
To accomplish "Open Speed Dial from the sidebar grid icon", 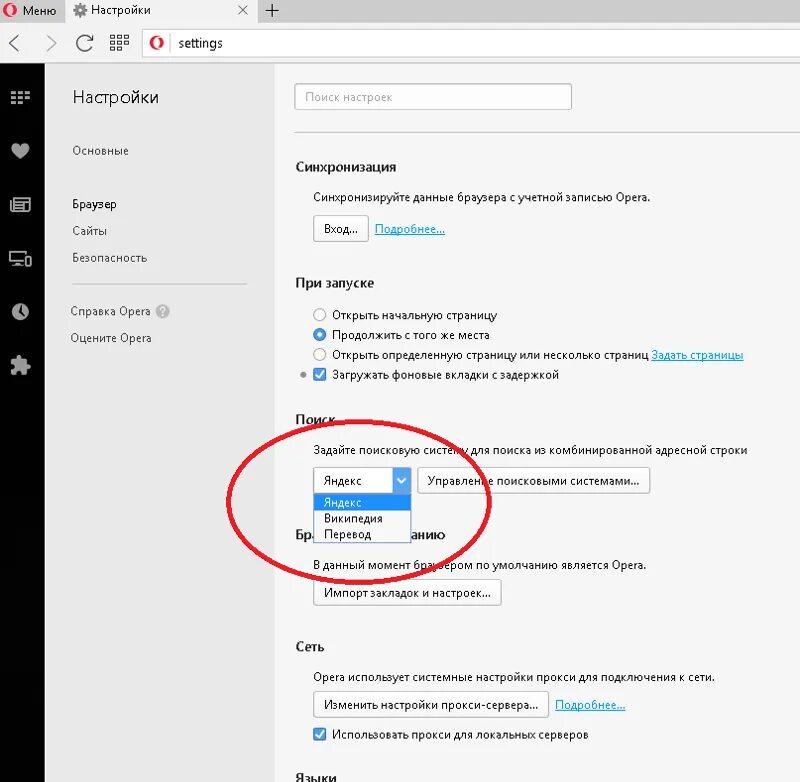I will point(20,97).
